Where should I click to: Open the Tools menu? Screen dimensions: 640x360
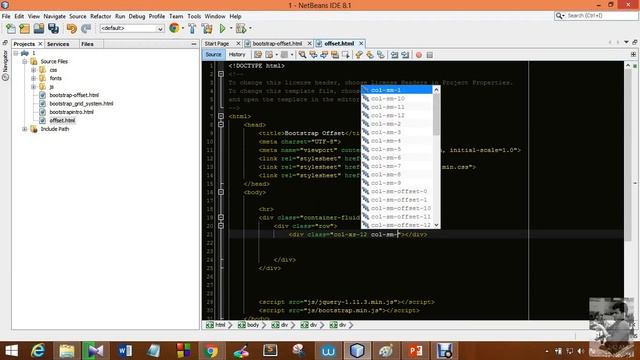point(194,16)
